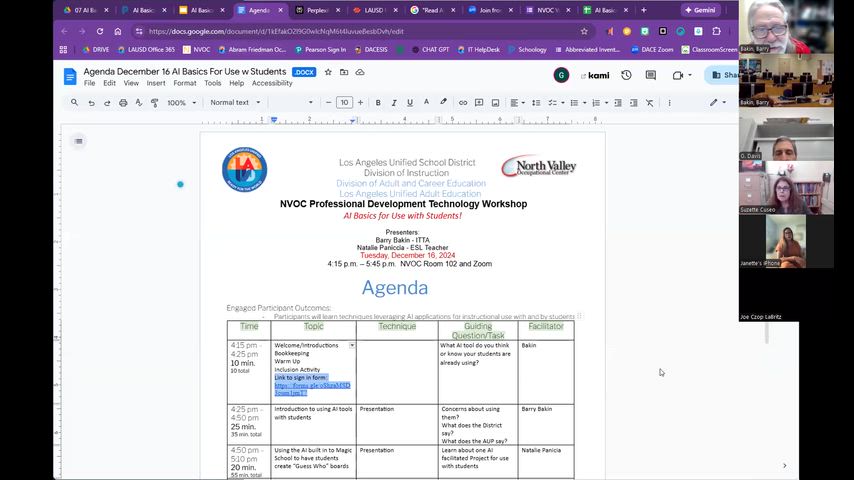
Task: Show the document outline
Action: [78, 141]
